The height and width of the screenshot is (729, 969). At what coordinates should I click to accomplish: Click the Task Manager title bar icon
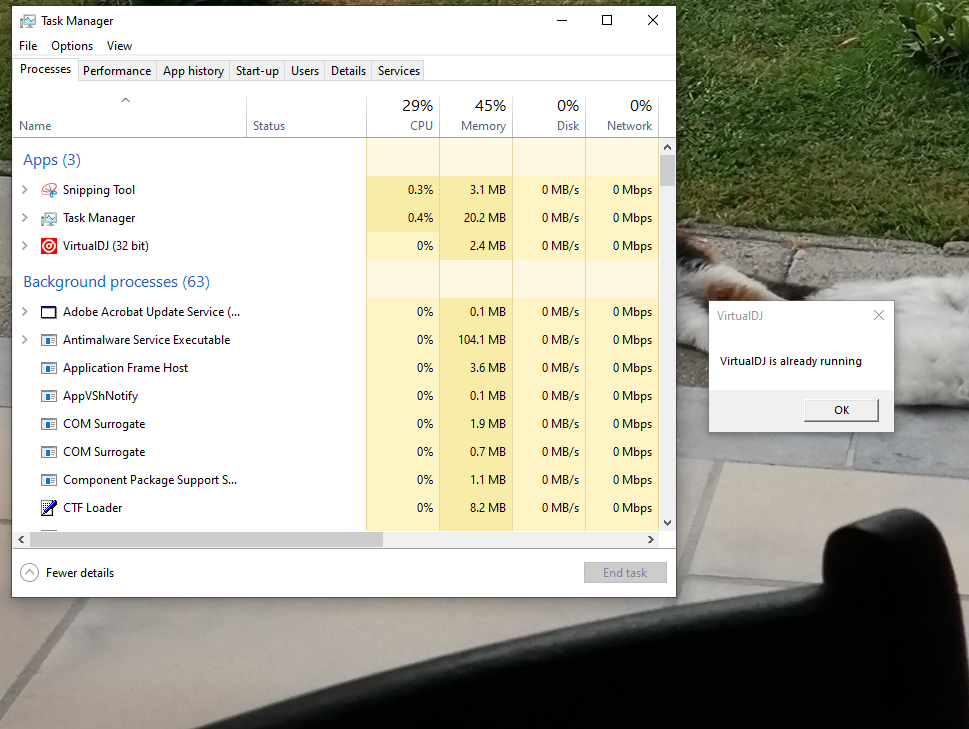point(28,21)
